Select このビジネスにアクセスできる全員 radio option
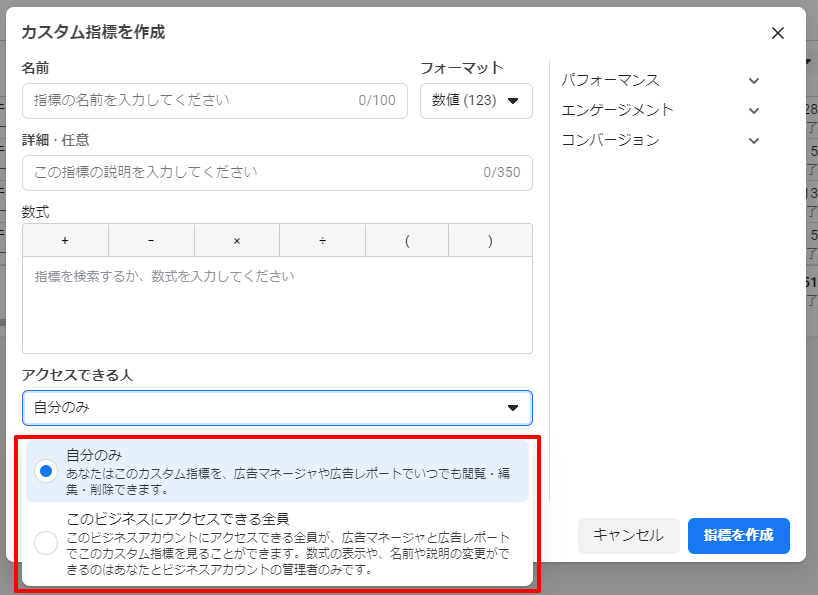 pyautogui.click(x=46, y=543)
